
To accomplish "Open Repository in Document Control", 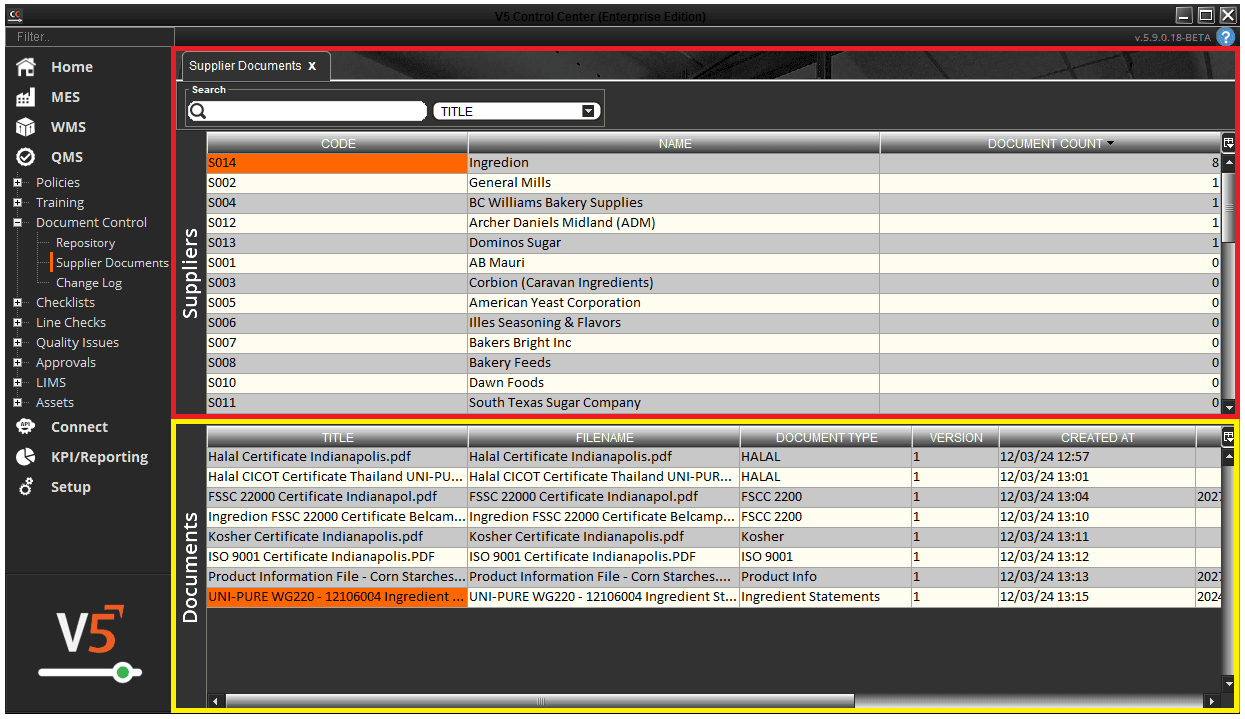I will (85, 243).
